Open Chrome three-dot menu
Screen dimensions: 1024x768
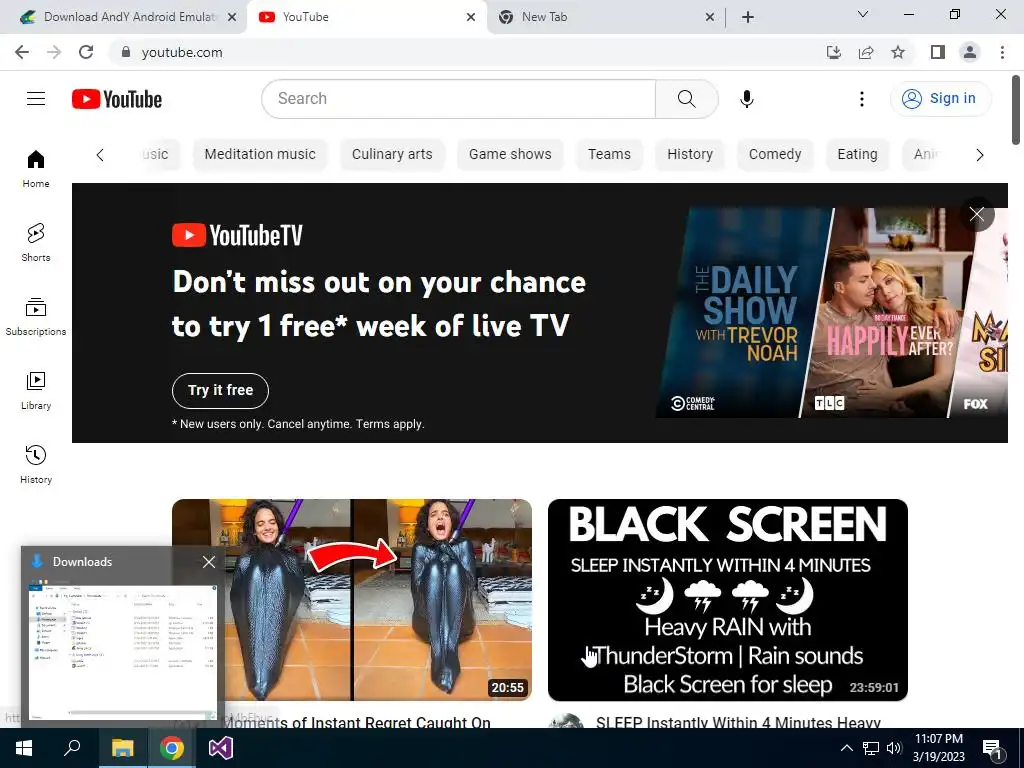pyautogui.click(x=1002, y=52)
